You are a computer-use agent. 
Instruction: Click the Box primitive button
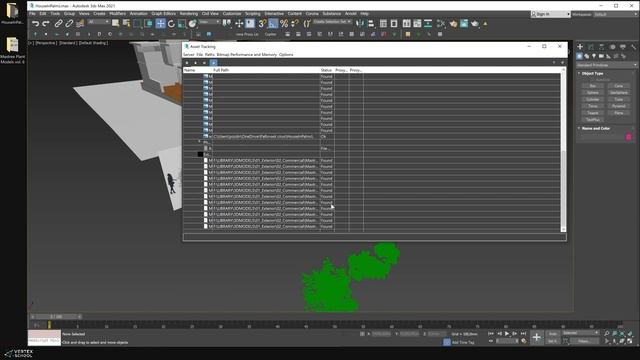click(593, 86)
